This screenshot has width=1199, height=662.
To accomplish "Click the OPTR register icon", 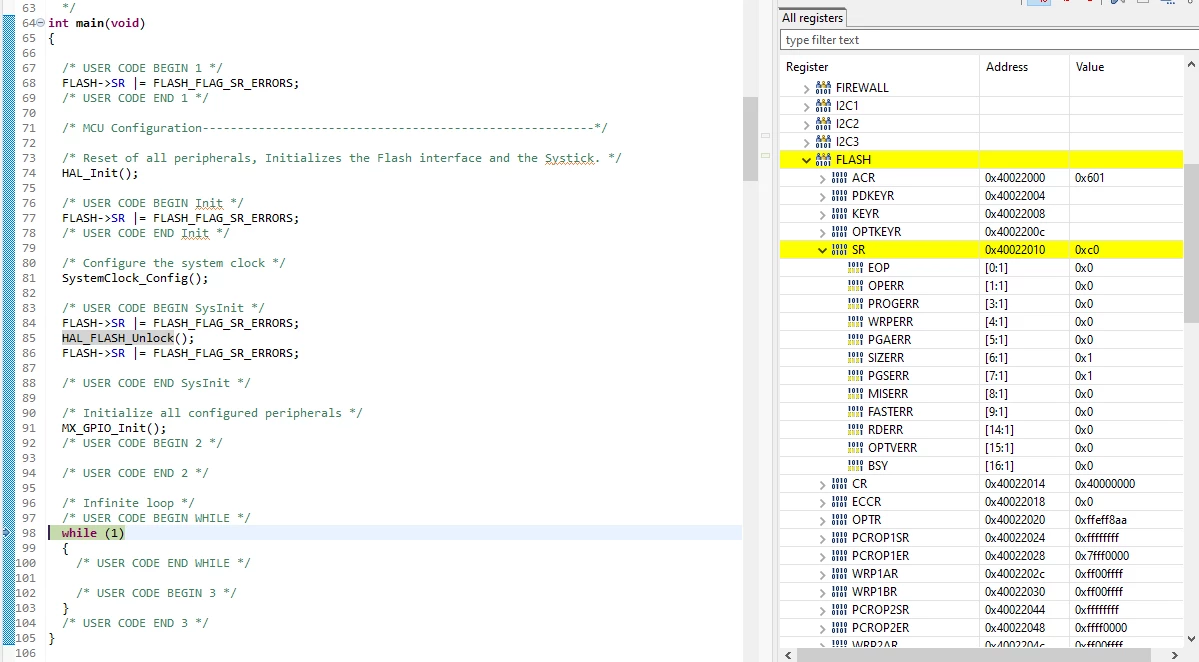I will (x=839, y=520).
